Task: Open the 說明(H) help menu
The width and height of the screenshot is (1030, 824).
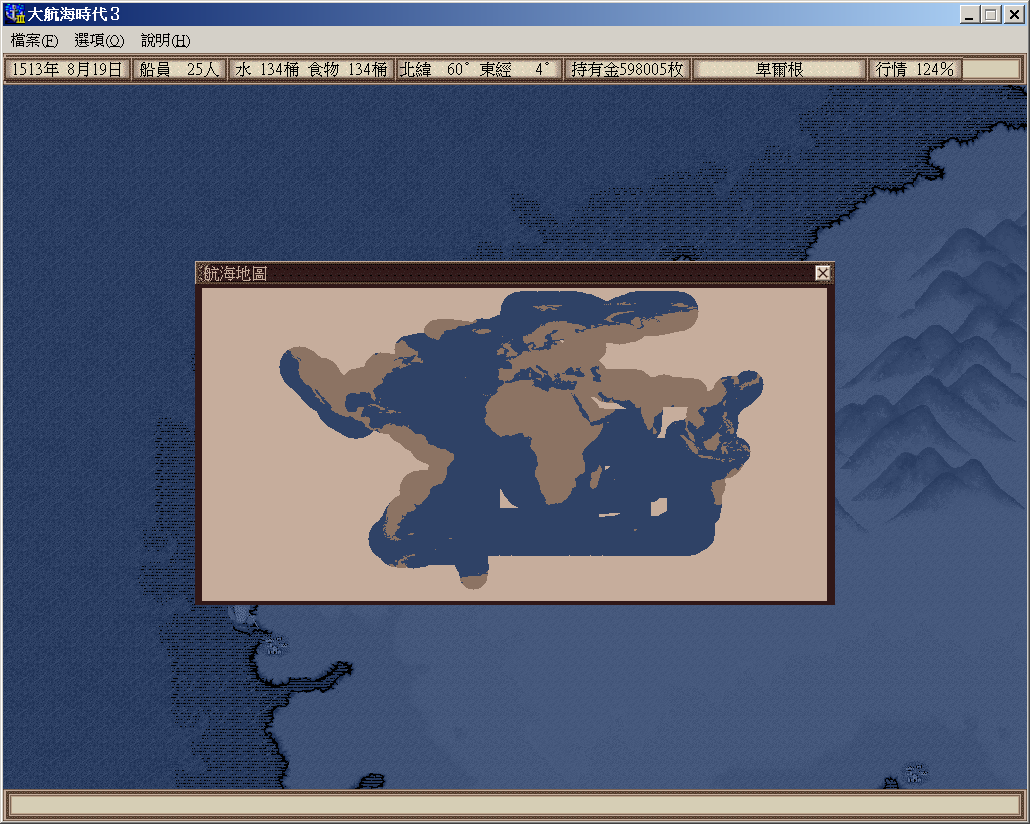Action: (165, 41)
